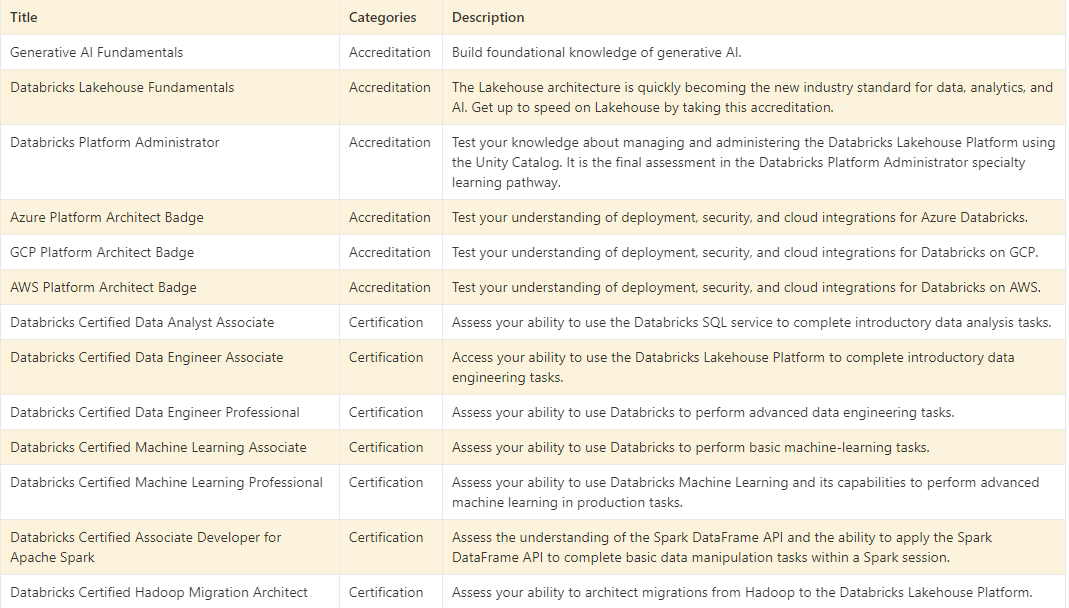Click the Title column header
The height and width of the screenshot is (608, 1069).
click(24, 17)
